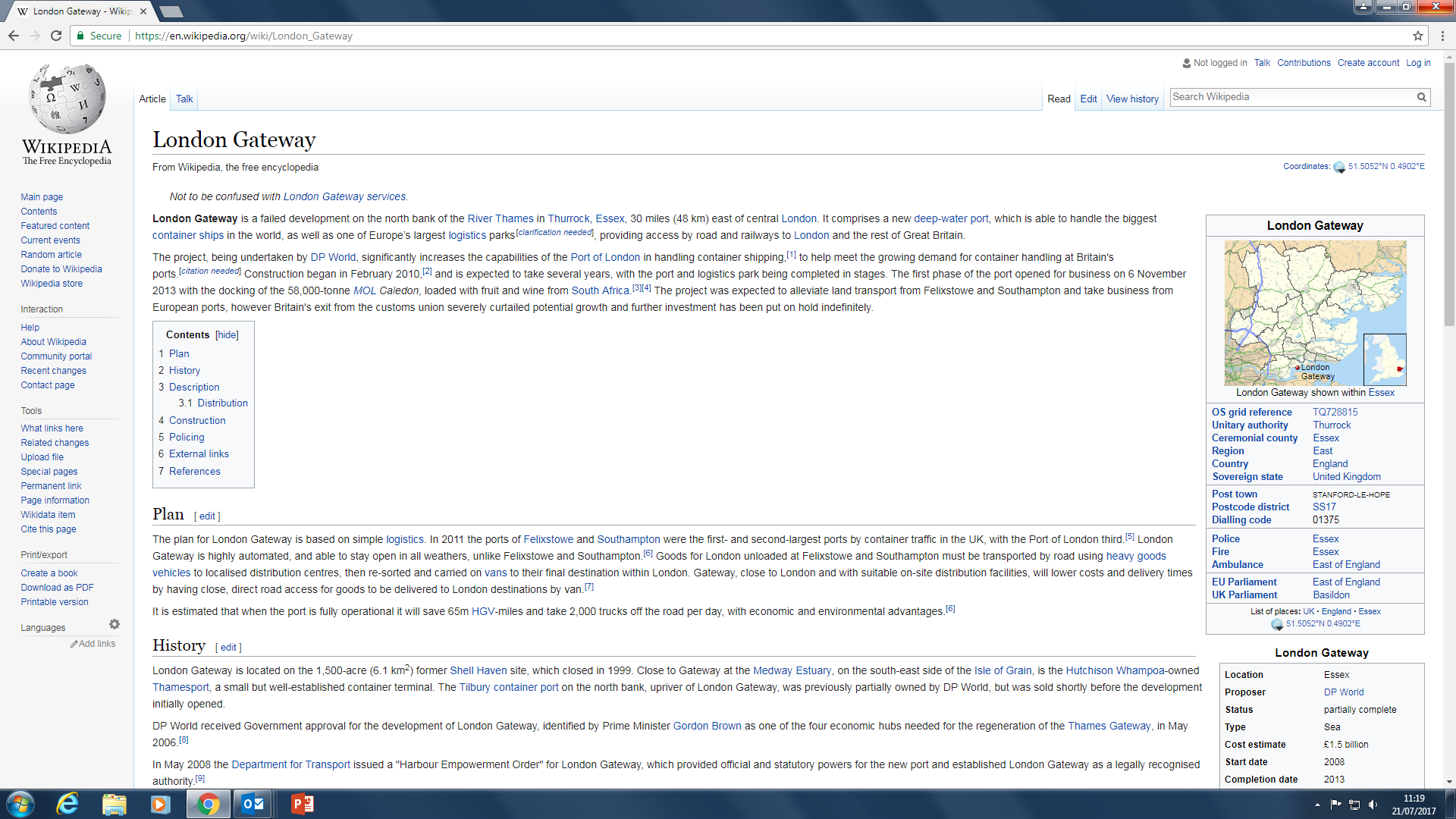
Task: Open File Explorer from taskbar
Action: [x=115, y=804]
